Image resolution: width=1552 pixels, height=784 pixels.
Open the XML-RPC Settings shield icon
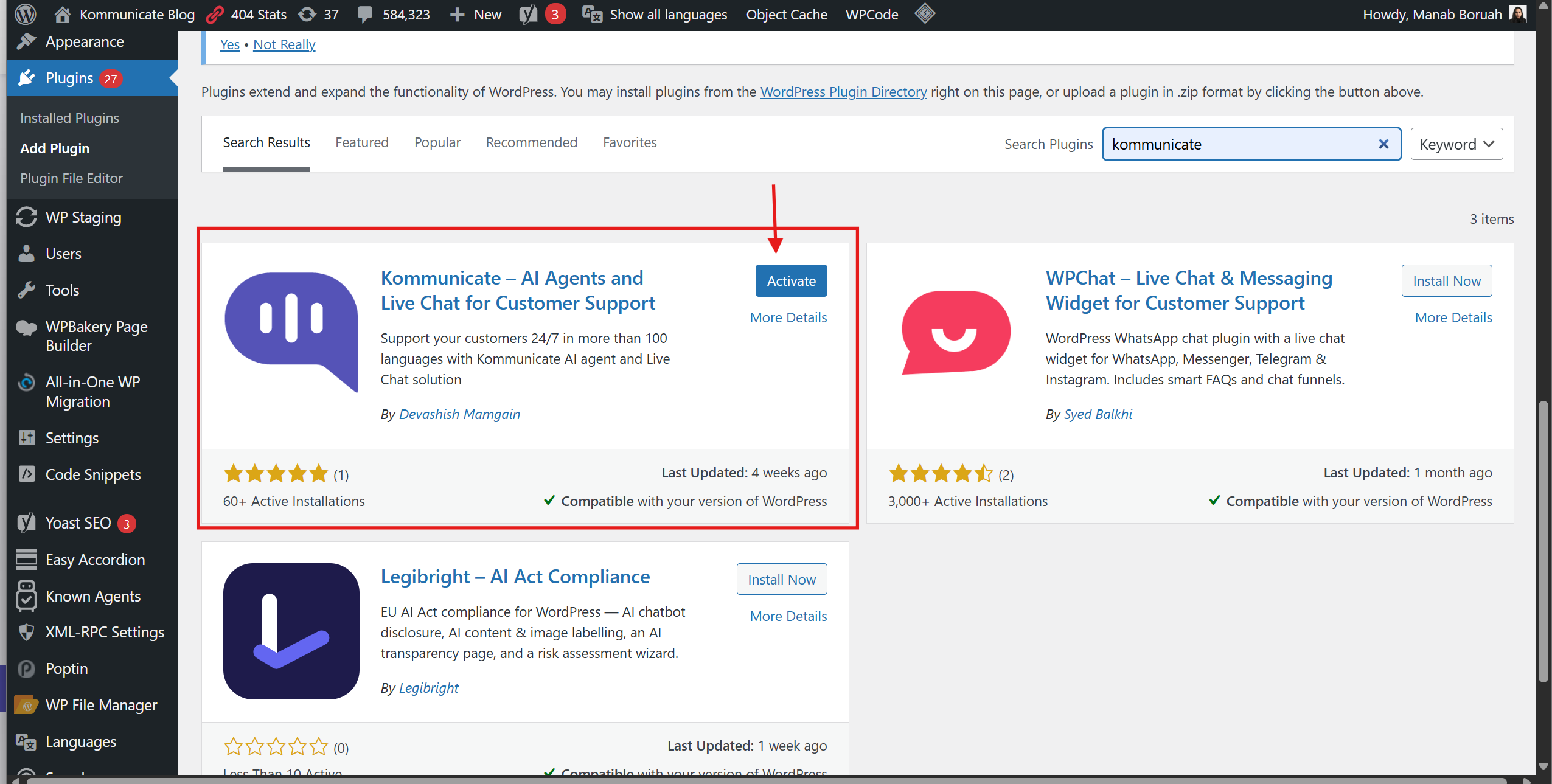point(26,632)
